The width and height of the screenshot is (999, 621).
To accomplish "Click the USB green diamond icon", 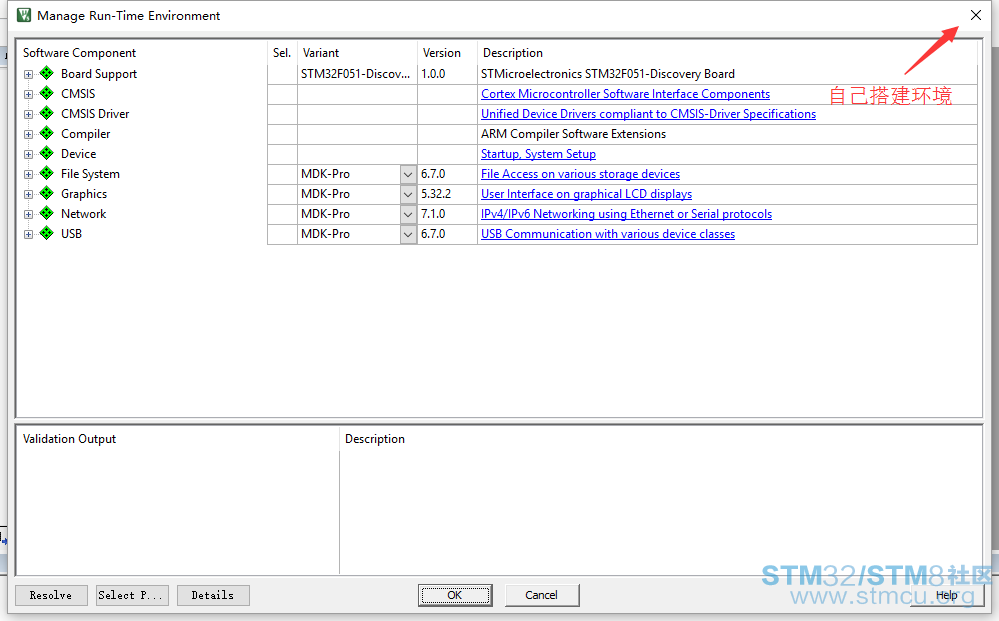I will coord(47,234).
